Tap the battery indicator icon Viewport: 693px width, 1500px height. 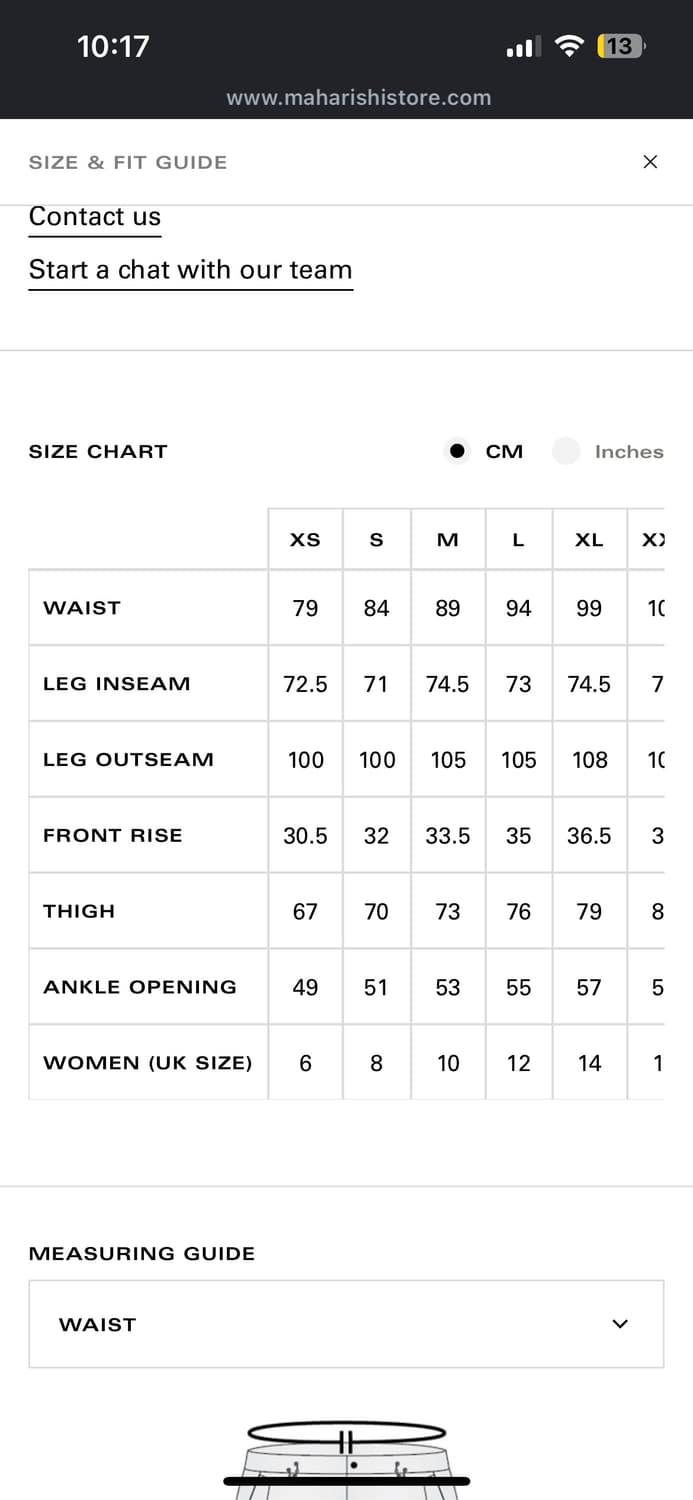pos(620,46)
